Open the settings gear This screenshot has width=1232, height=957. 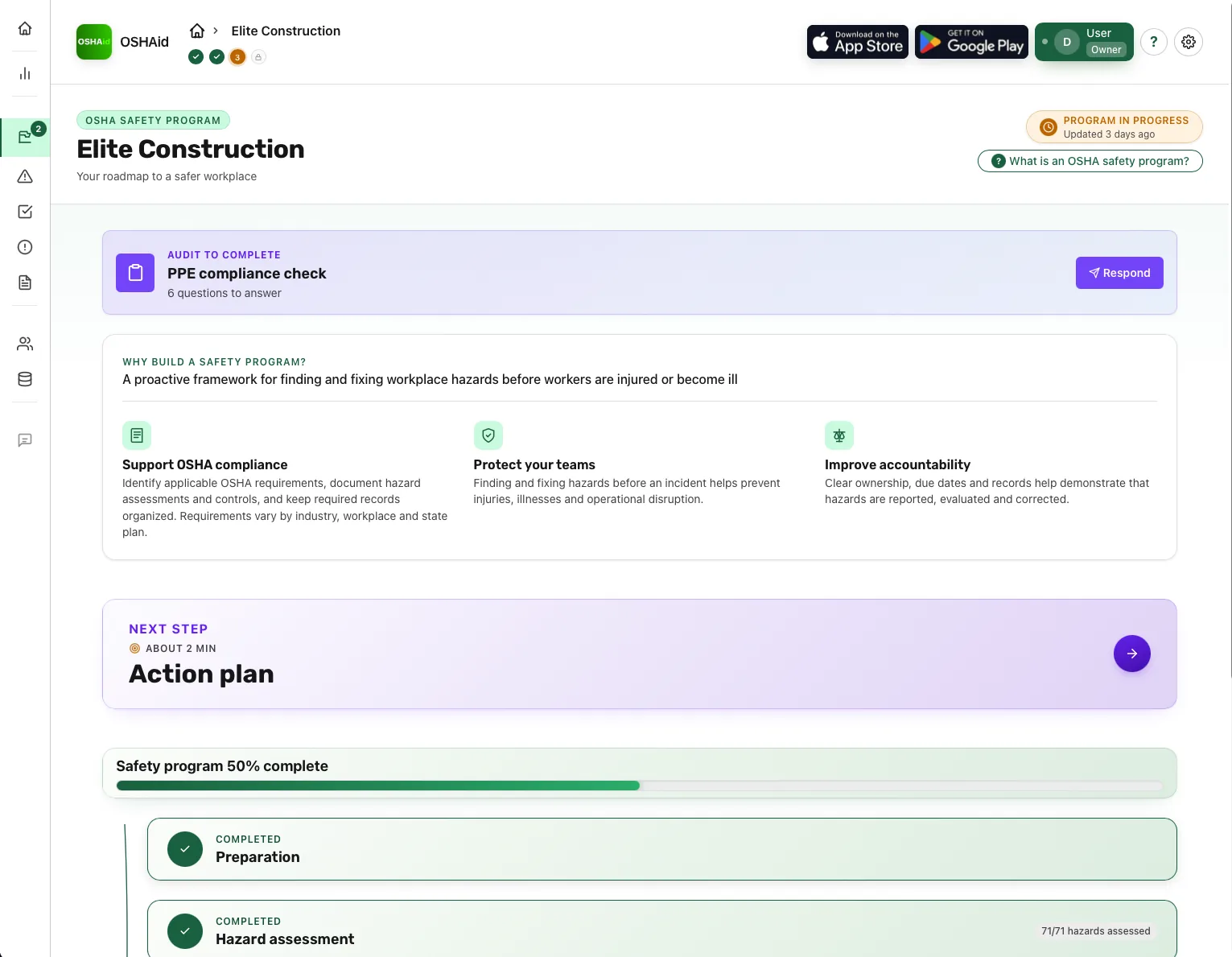tap(1189, 42)
